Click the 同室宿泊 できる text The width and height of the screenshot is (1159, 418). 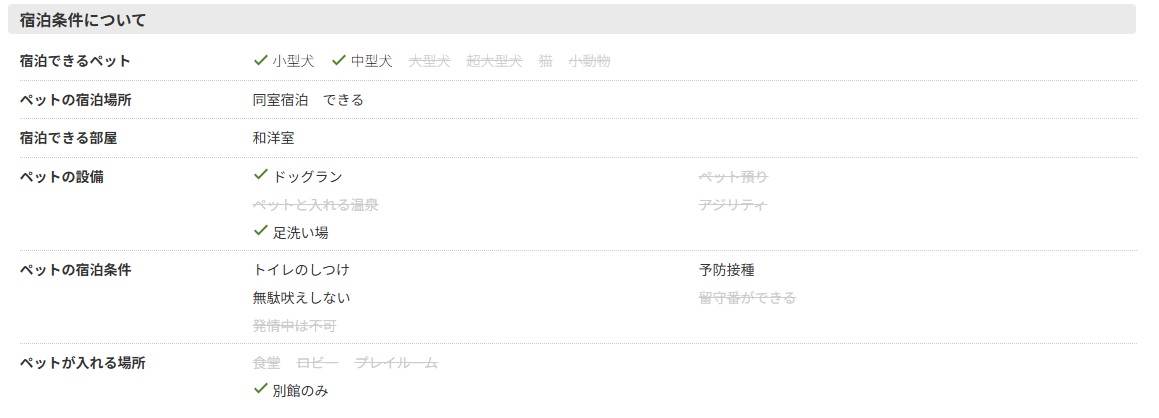(x=308, y=100)
